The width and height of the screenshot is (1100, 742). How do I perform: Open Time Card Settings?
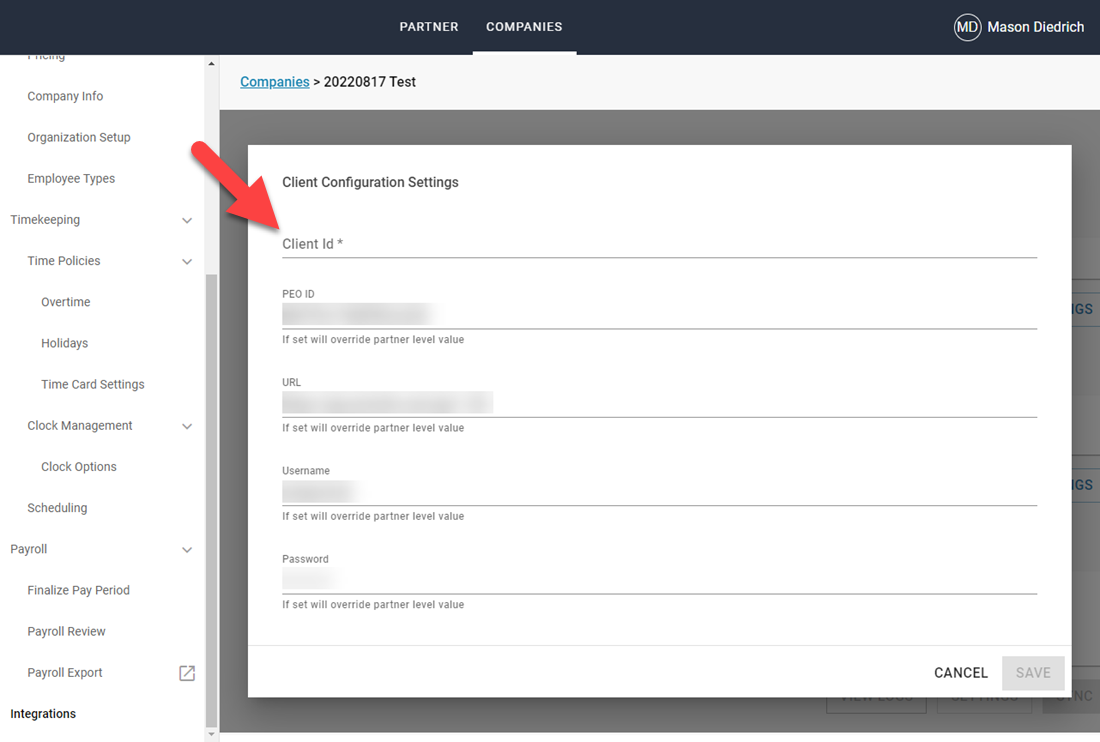92,384
